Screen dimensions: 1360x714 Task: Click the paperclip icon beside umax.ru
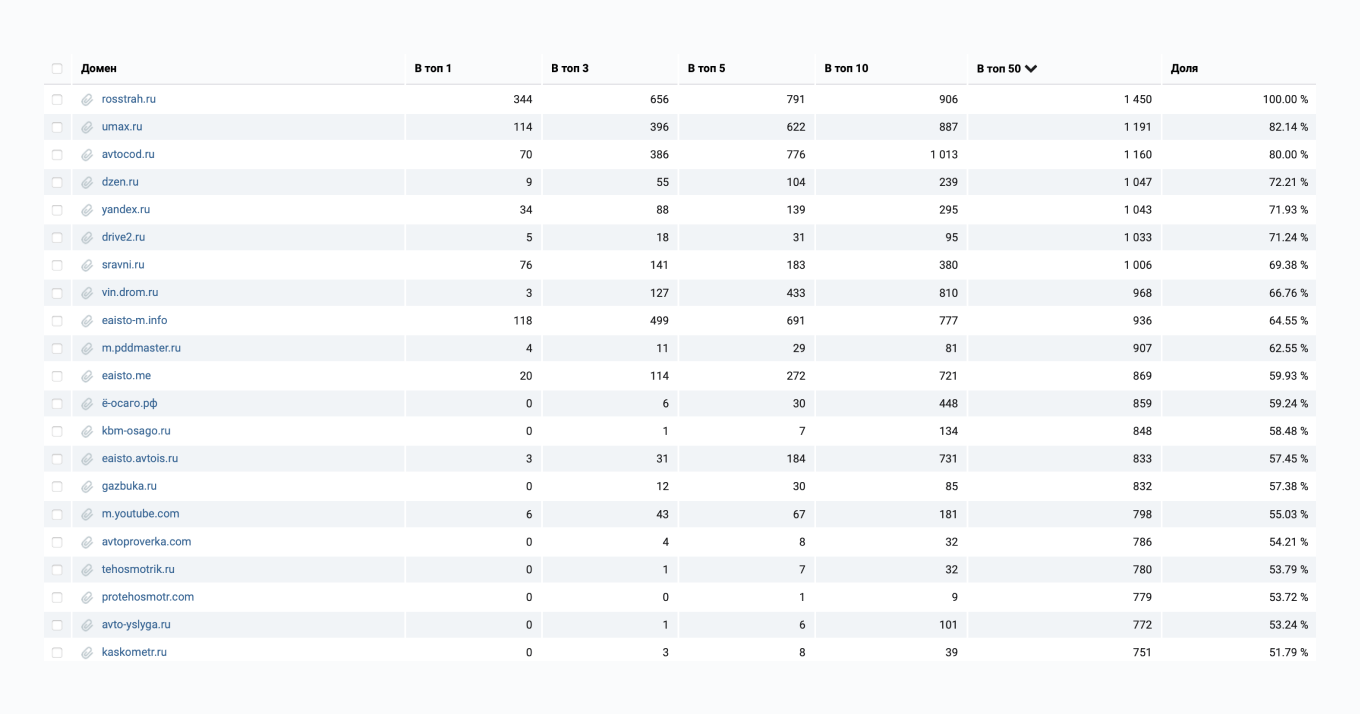(87, 128)
